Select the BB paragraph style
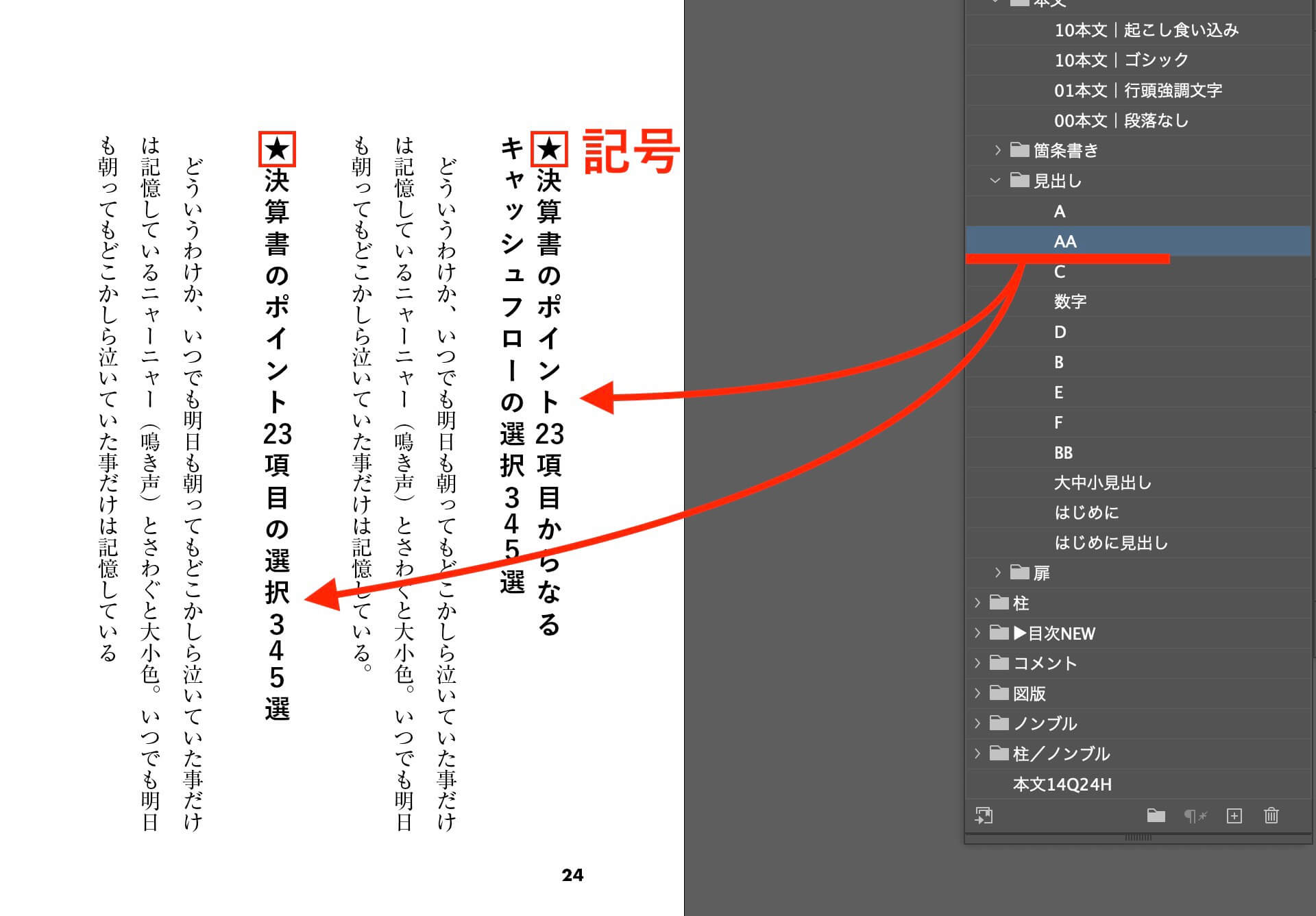Image resolution: width=1316 pixels, height=916 pixels. pos(1063,453)
